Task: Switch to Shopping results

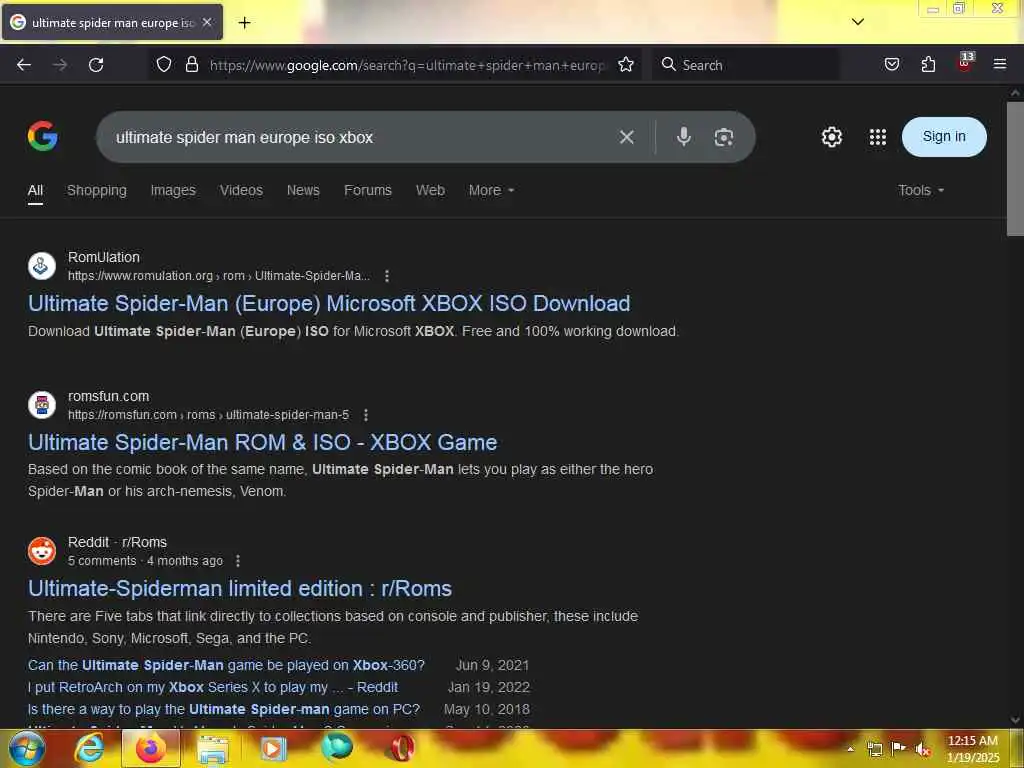Action: click(x=97, y=191)
